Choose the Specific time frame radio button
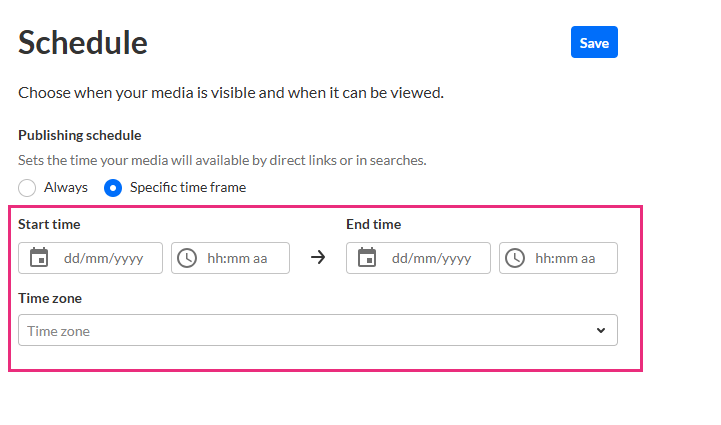 coord(114,187)
